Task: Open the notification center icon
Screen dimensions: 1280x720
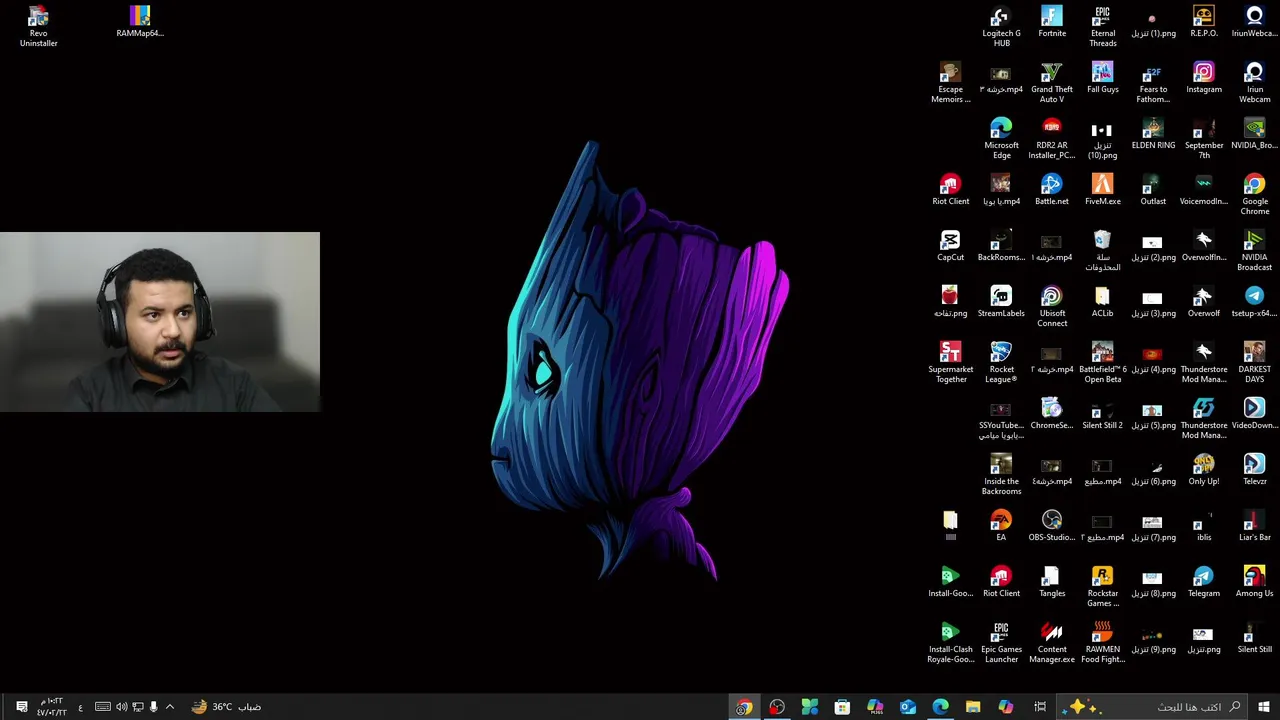Action: point(21,707)
